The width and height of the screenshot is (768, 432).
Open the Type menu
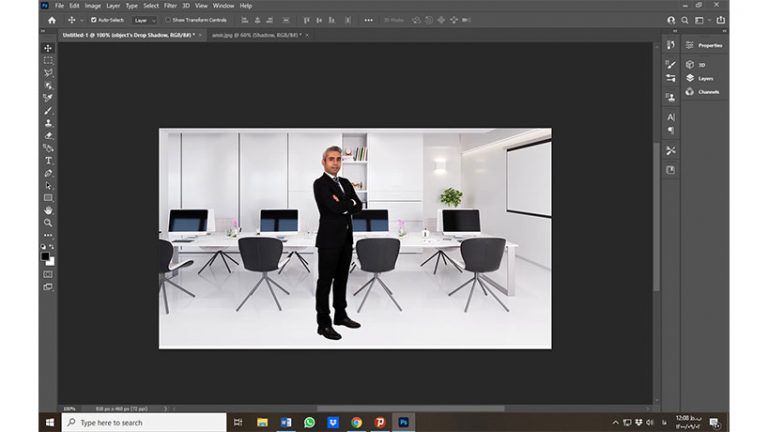(131, 6)
